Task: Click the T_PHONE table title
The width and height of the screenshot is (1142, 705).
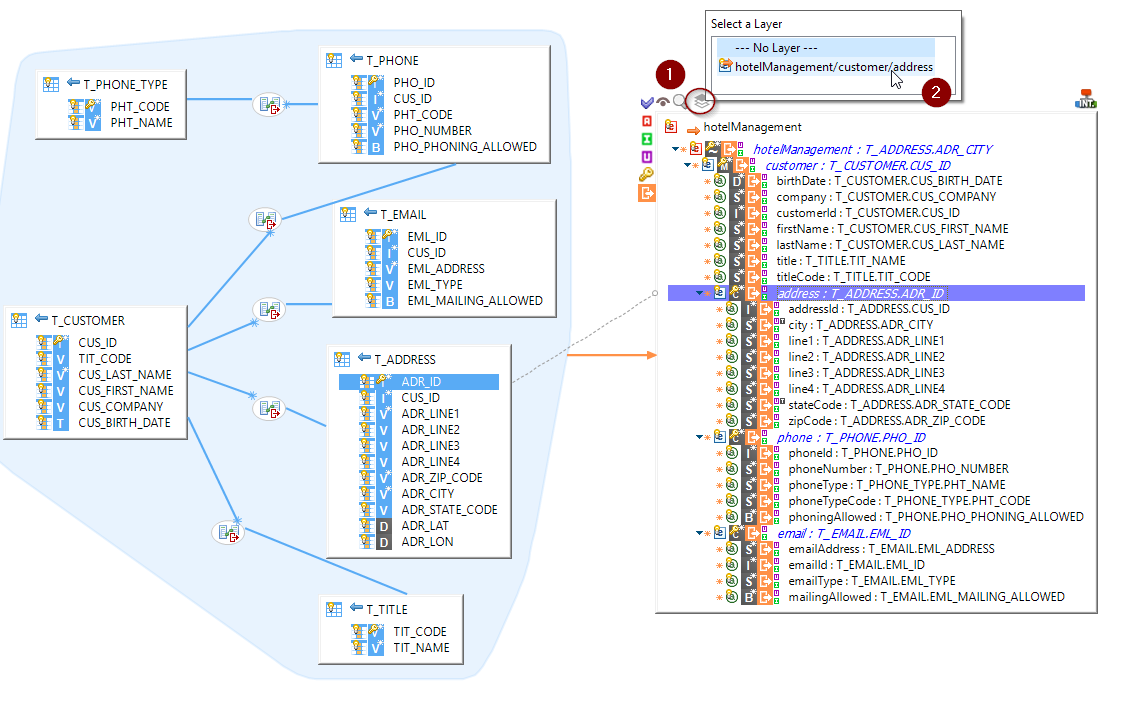Action: tap(392, 60)
